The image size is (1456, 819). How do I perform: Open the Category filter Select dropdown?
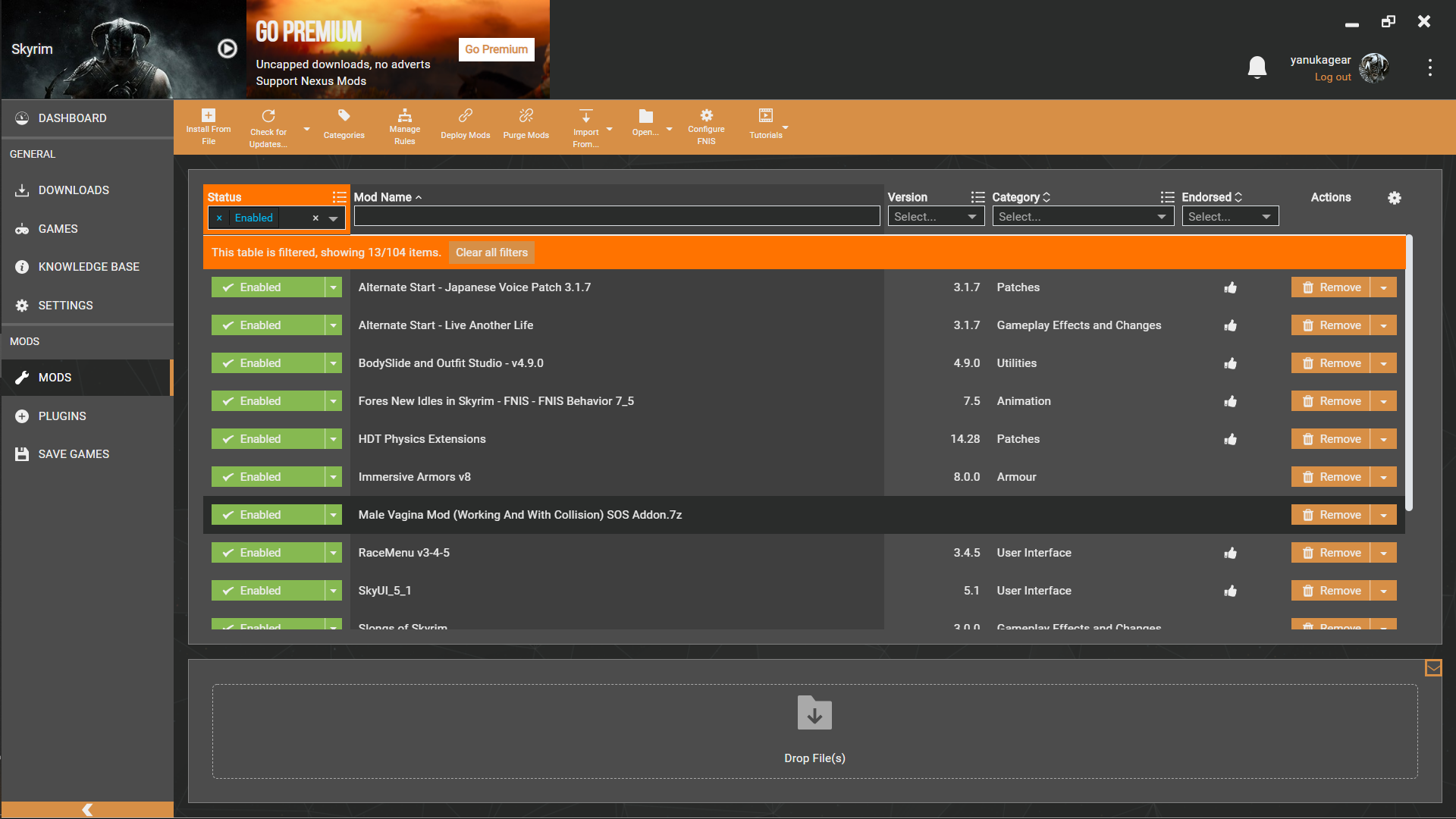(1083, 217)
